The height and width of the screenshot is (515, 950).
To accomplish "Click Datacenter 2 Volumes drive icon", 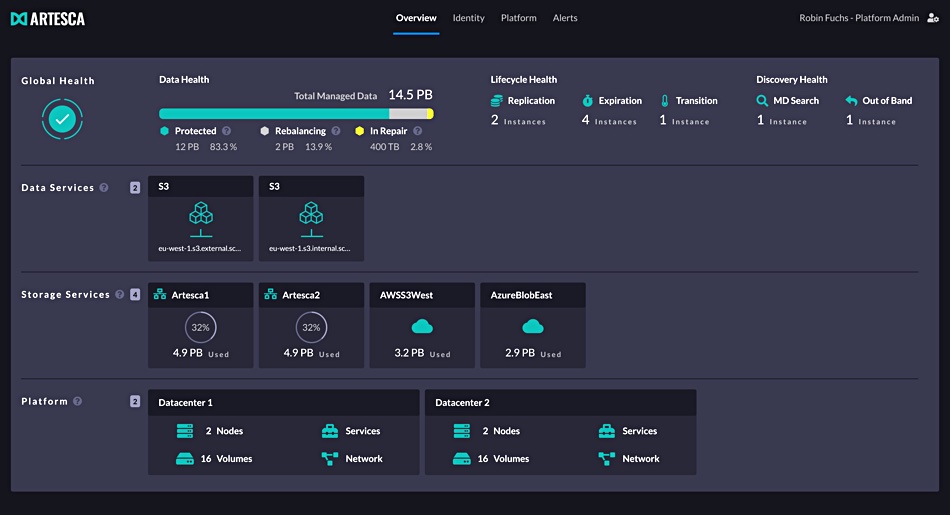I will pyautogui.click(x=462, y=459).
